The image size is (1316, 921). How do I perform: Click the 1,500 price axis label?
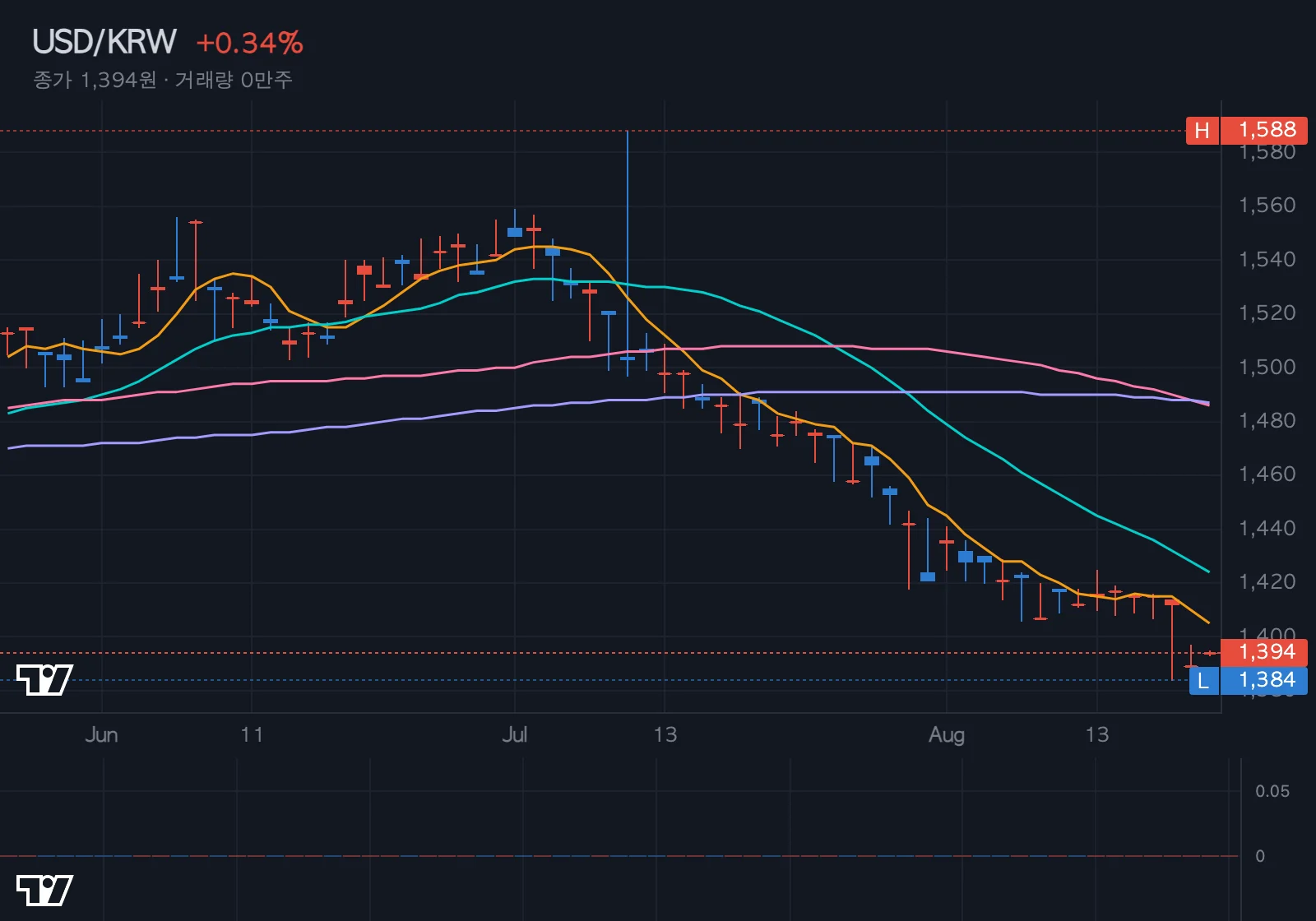[1267, 367]
